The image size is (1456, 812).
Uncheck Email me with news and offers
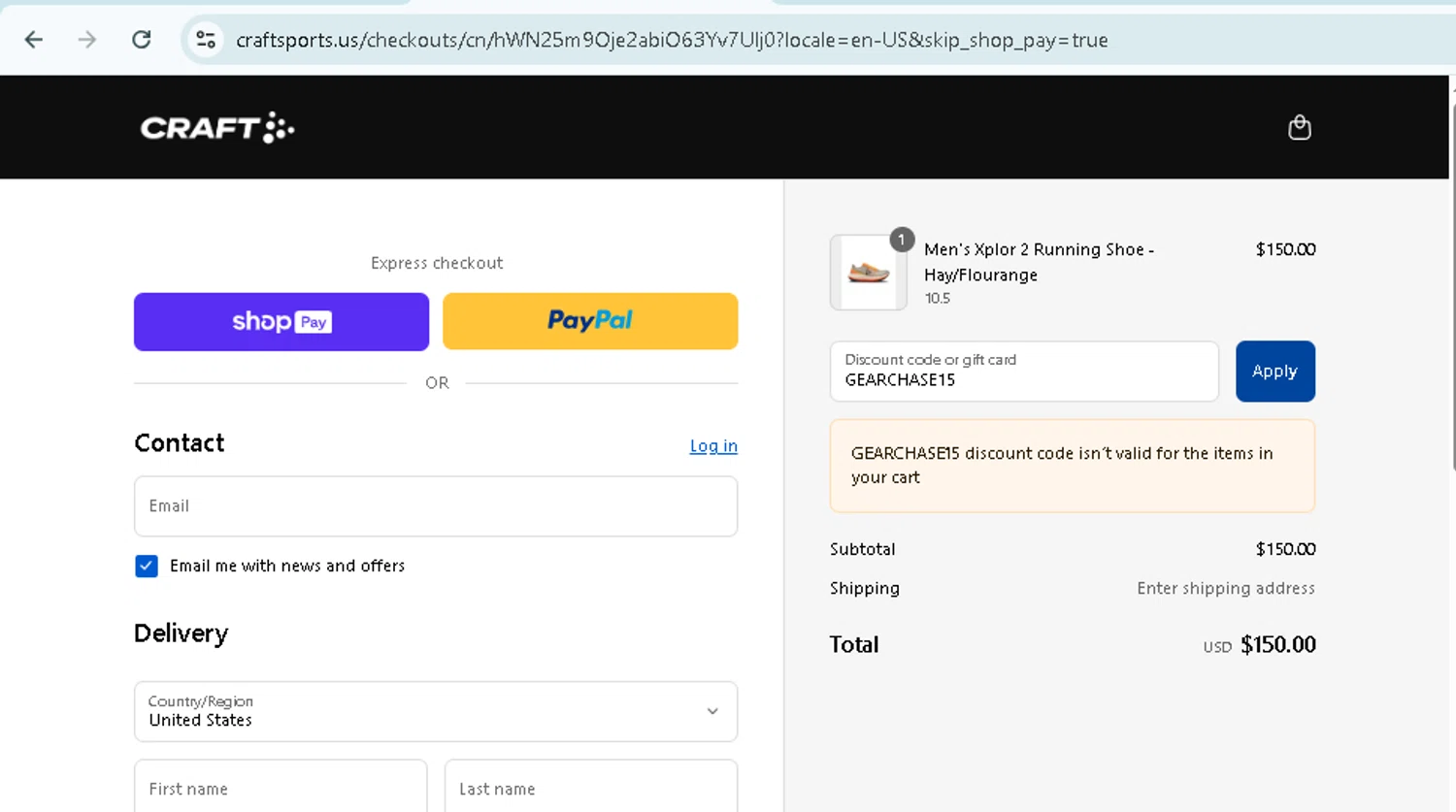click(x=147, y=566)
